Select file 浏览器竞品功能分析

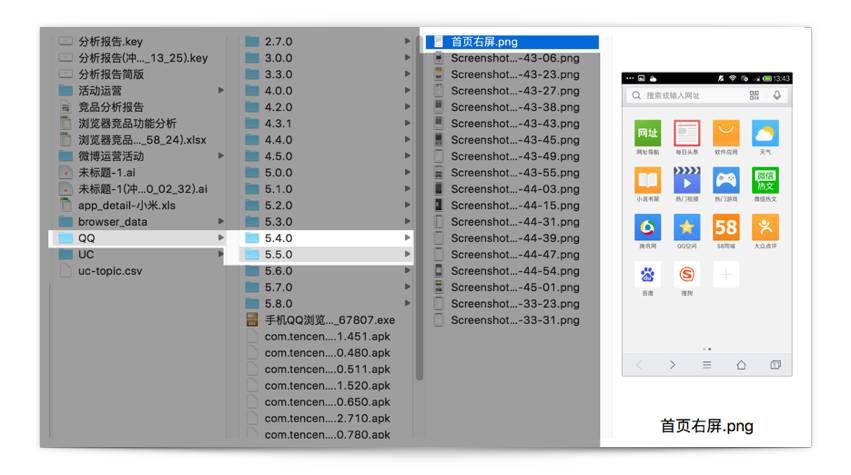pyautogui.click(x=127, y=123)
